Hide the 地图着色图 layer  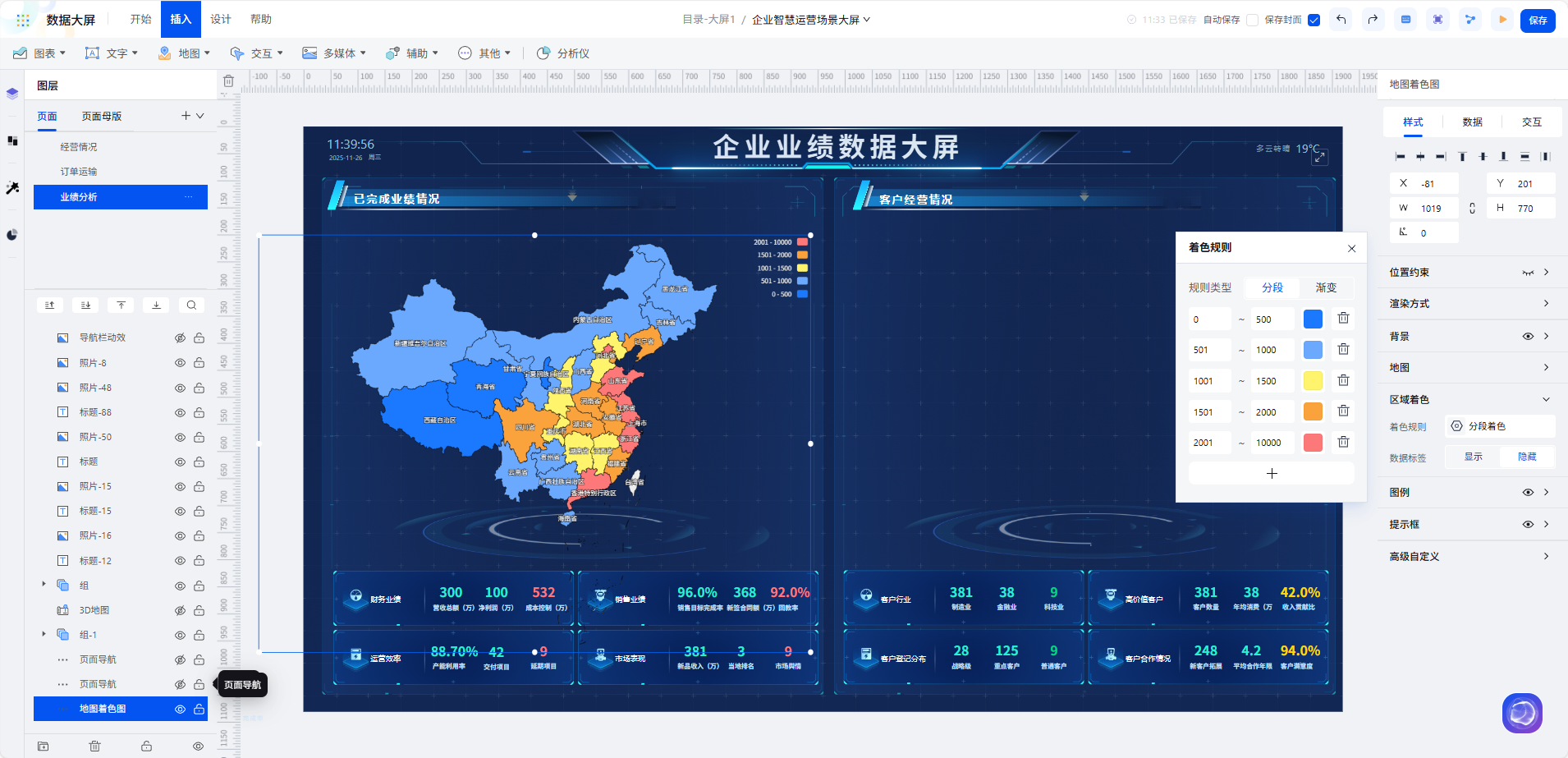(180, 709)
